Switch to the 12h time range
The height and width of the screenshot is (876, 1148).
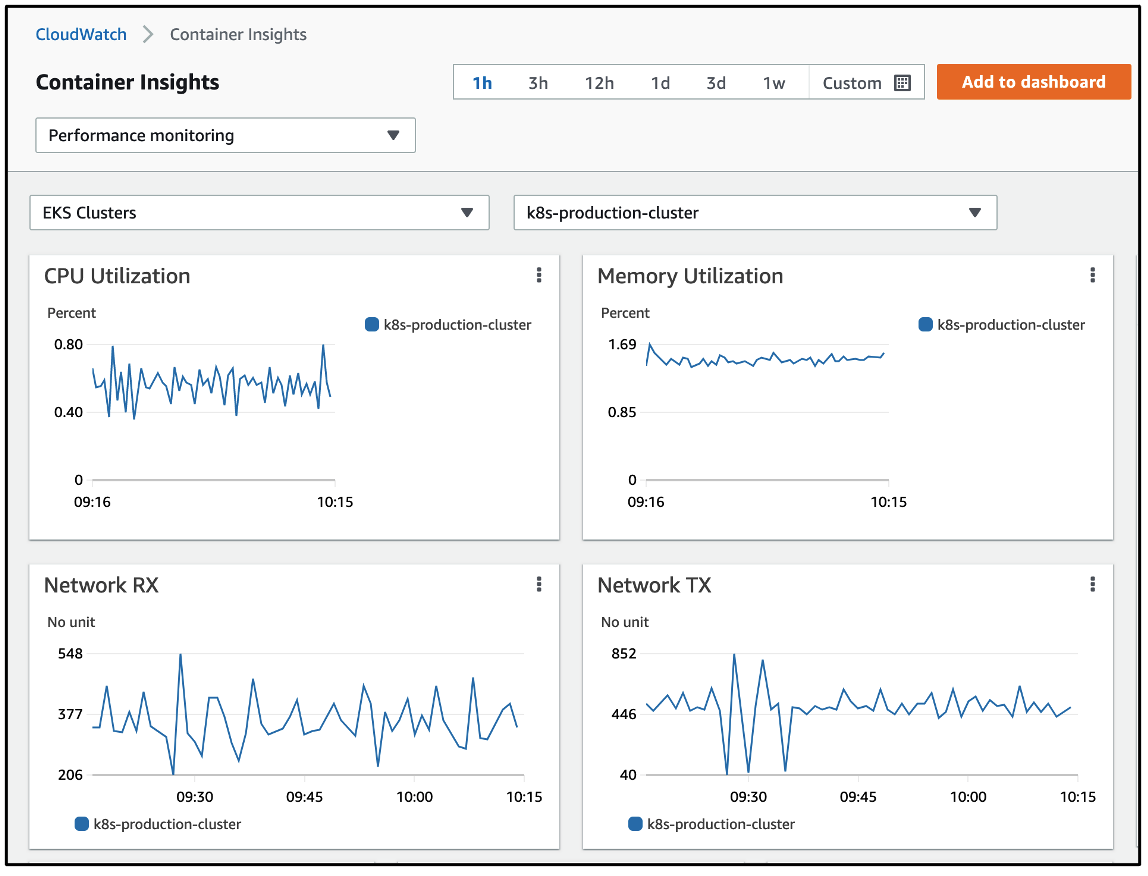pos(599,82)
